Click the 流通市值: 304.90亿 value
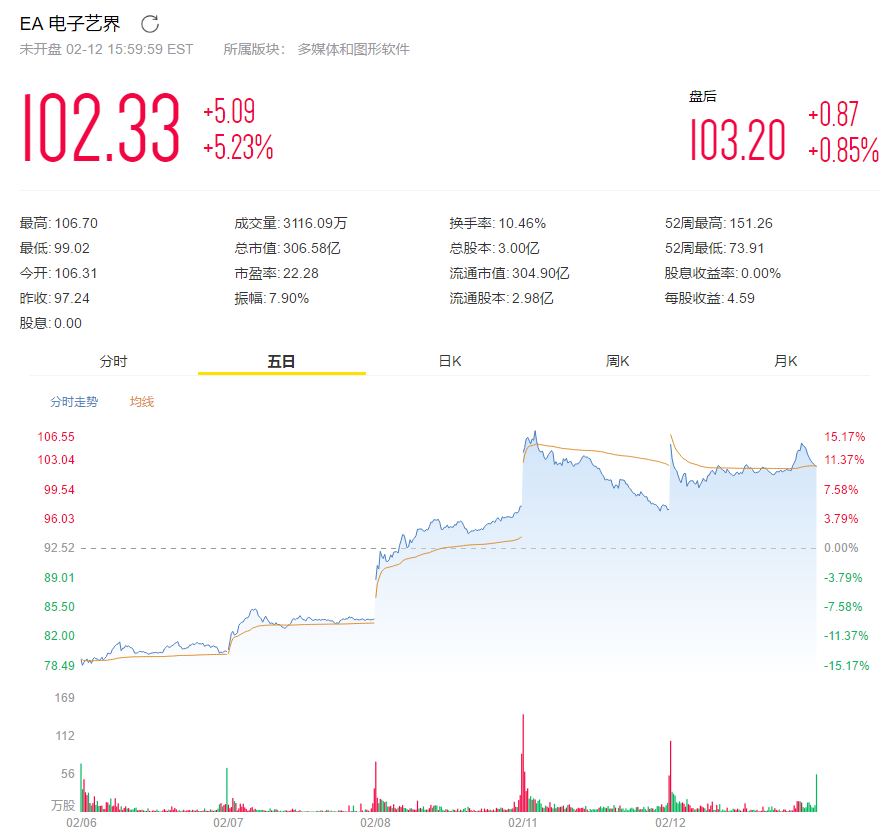Screen dimensions: 886x839 (x=510, y=273)
